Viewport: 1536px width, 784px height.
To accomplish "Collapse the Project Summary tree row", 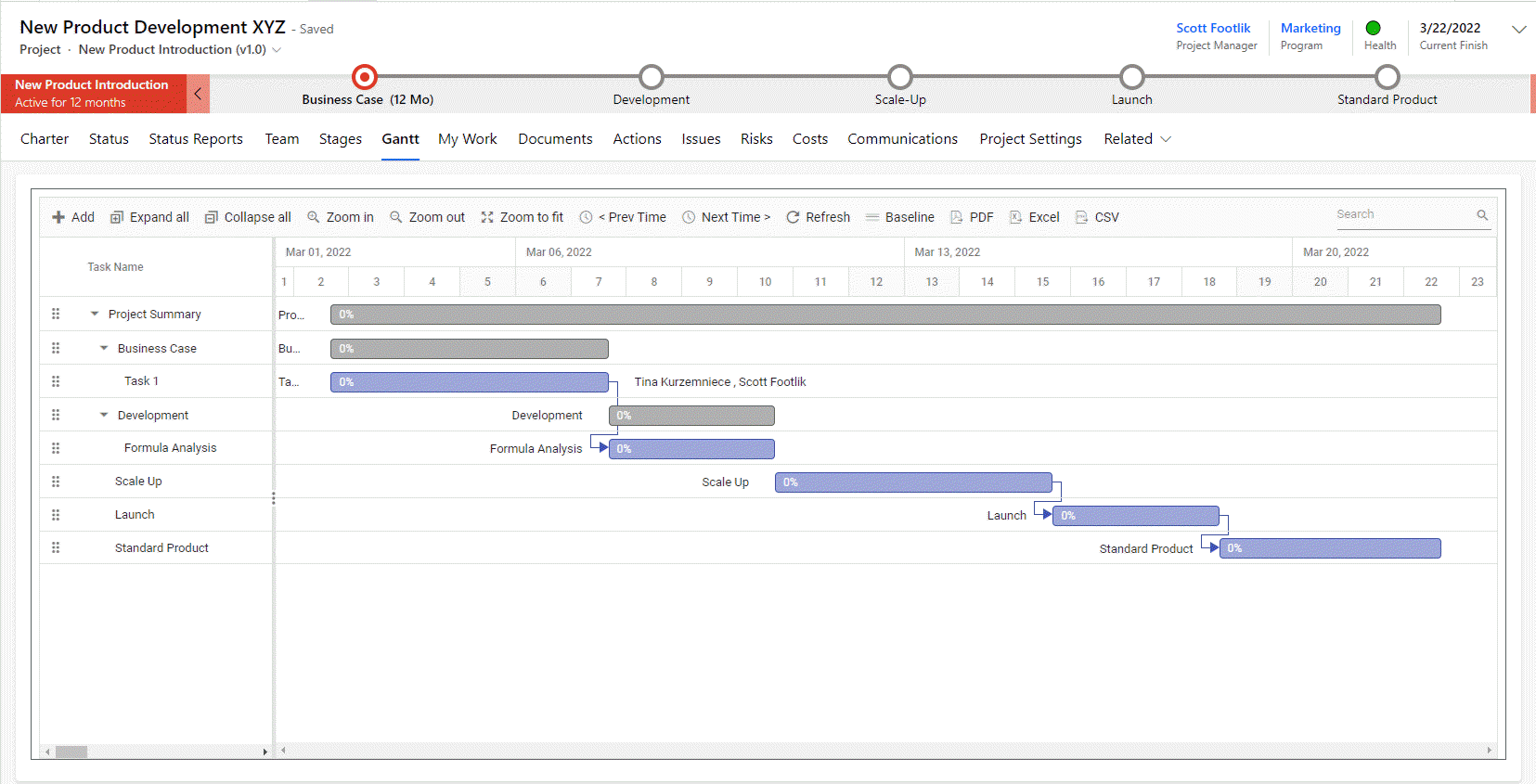I will coord(95,314).
